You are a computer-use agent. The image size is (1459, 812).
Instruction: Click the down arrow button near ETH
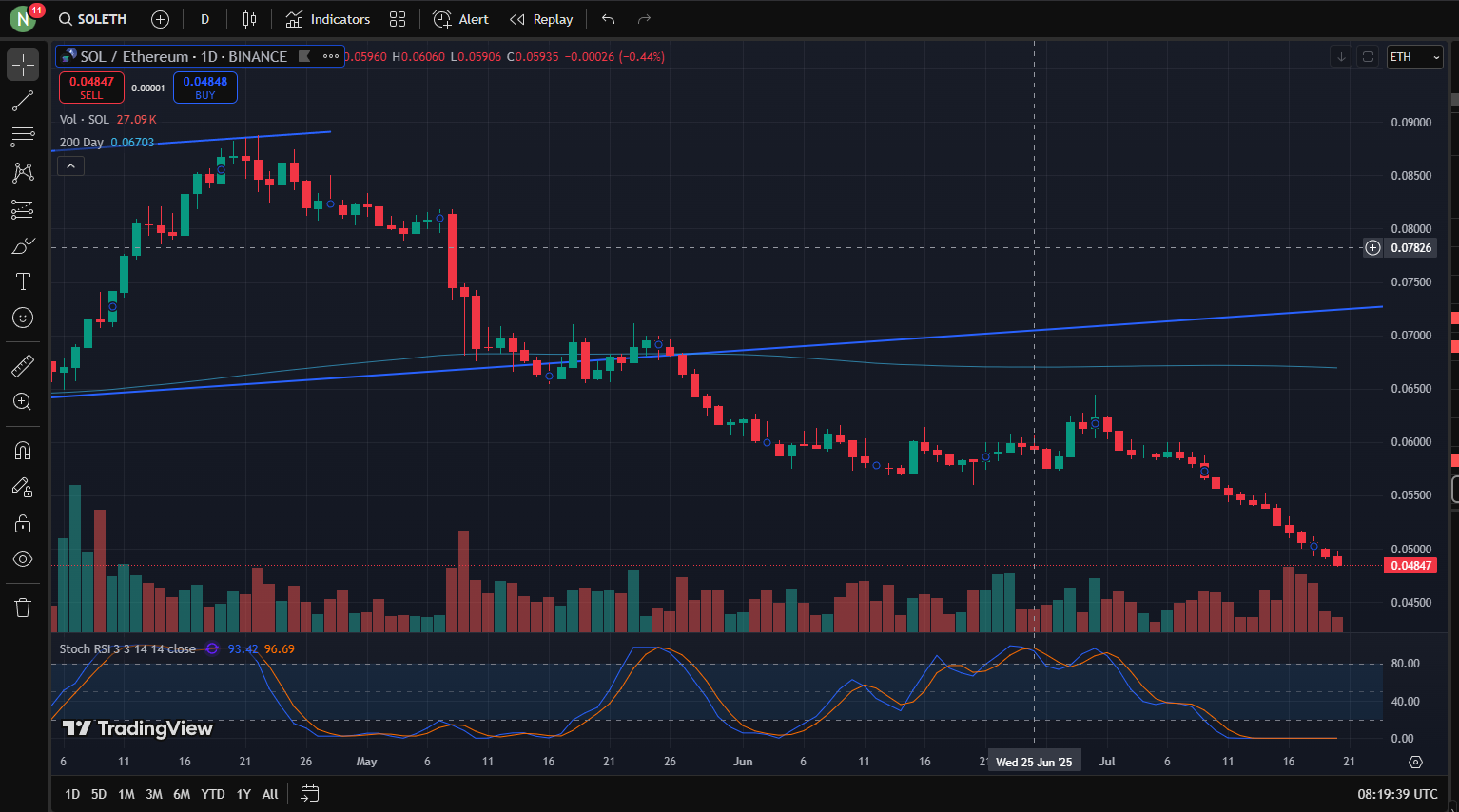(x=1341, y=57)
